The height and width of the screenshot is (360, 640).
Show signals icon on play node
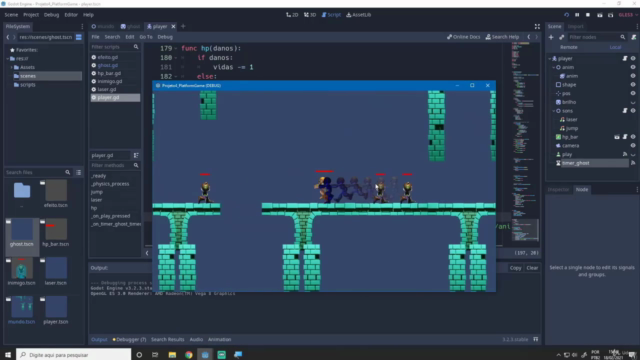coord(625,154)
